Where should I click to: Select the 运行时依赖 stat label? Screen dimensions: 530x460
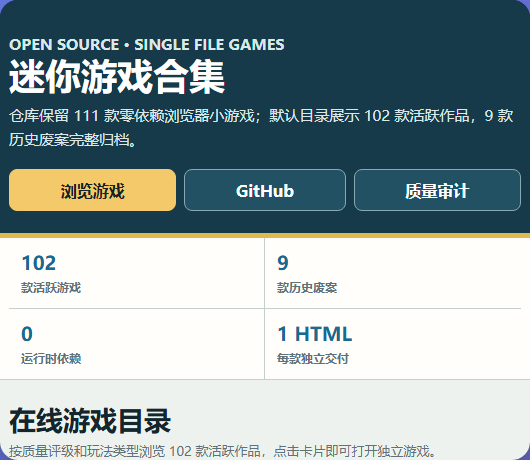pyautogui.click(x=51, y=359)
